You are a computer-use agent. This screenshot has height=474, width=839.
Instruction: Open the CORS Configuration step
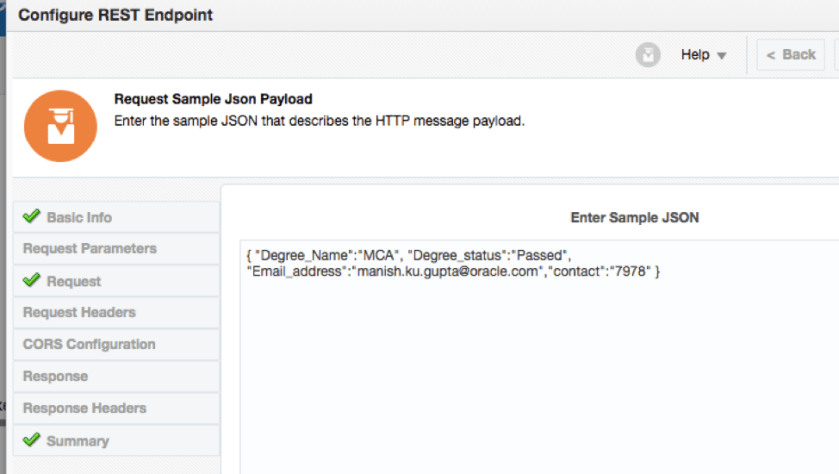(89, 344)
